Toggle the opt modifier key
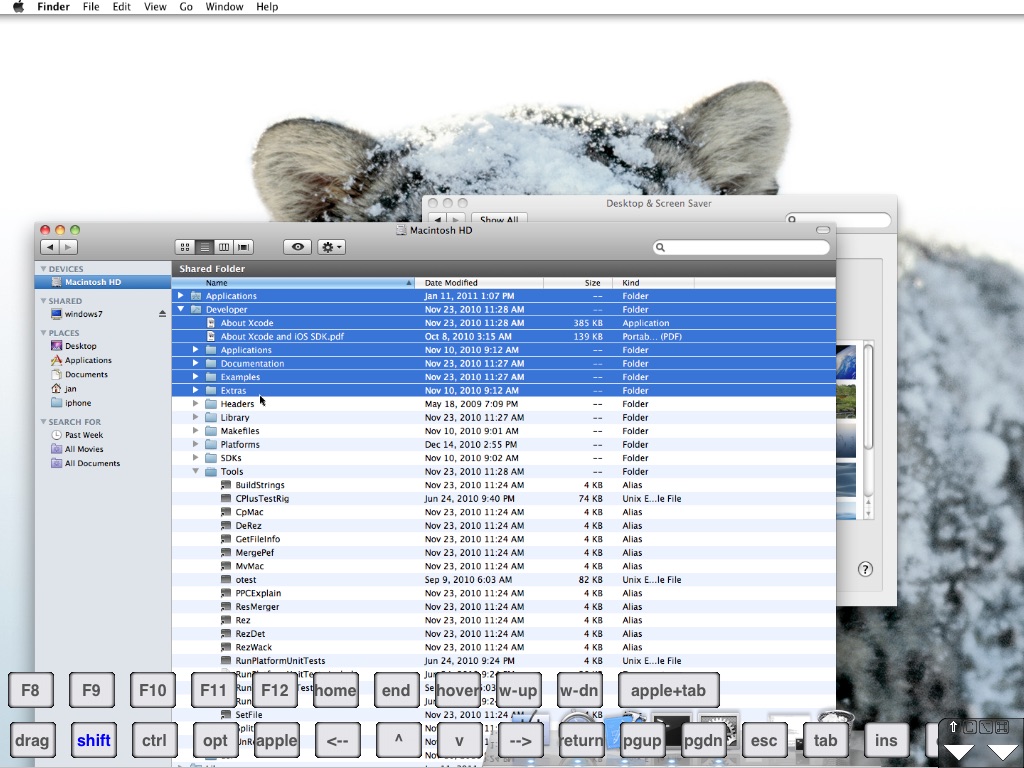Image resolution: width=1024 pixels, height=768 pixels. (215, 740)
